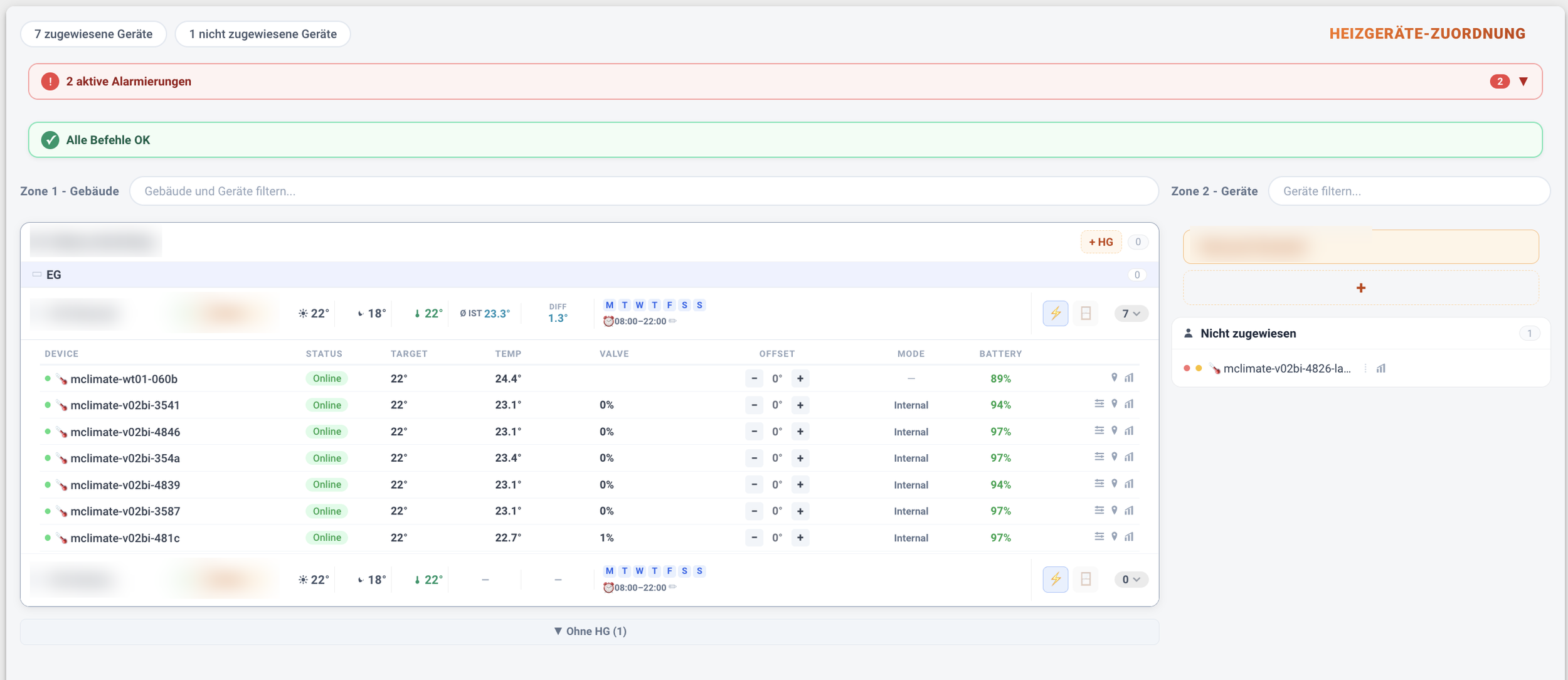Open settings sliders icon for mclimate-v02bi-4839
This screenshot has width=1568, height=680.
[x=1099, y=484]
